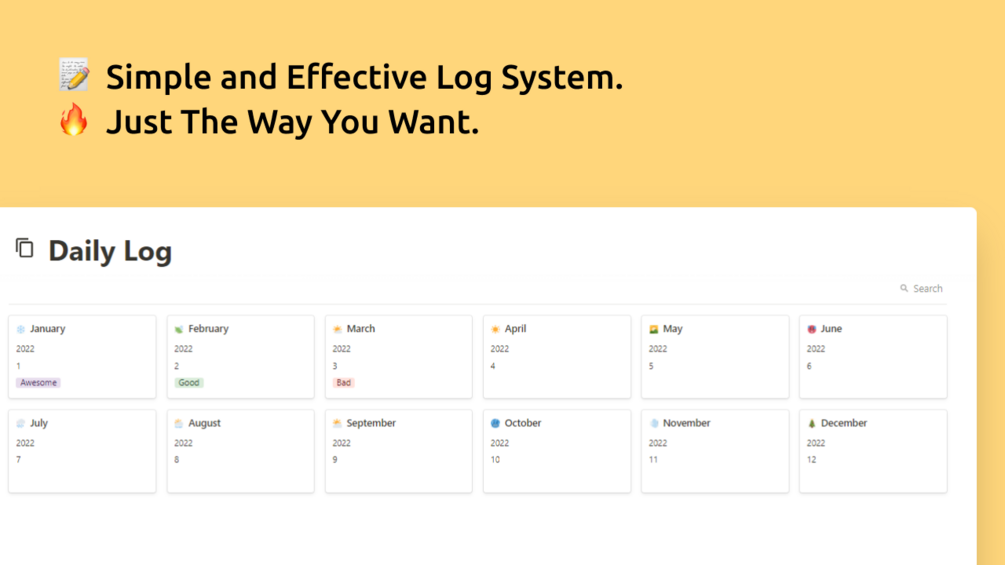Screen dimensions: 1005x565
Task: Select the Bad tag on March
Action: [x=344, y=382]
